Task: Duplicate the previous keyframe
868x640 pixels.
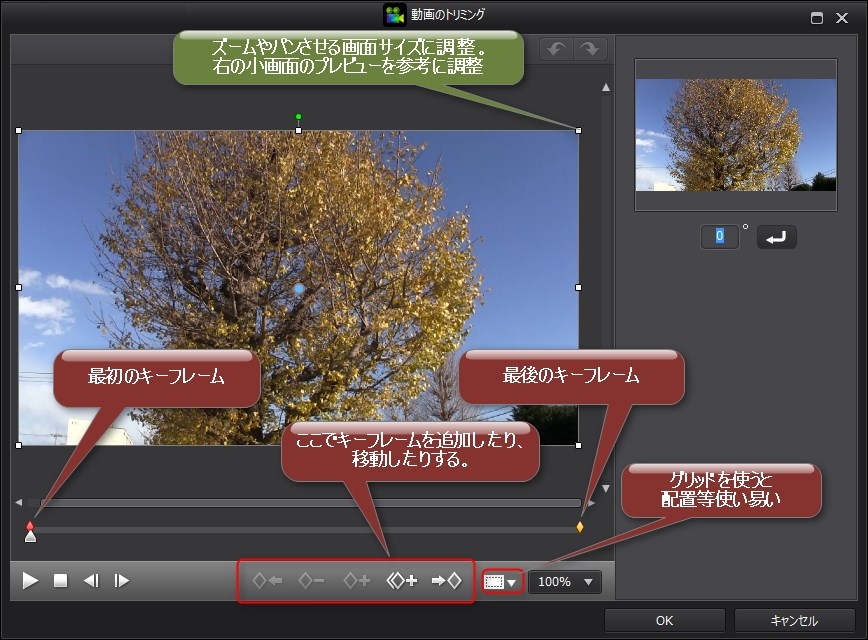Action: [x=402, y=581]
